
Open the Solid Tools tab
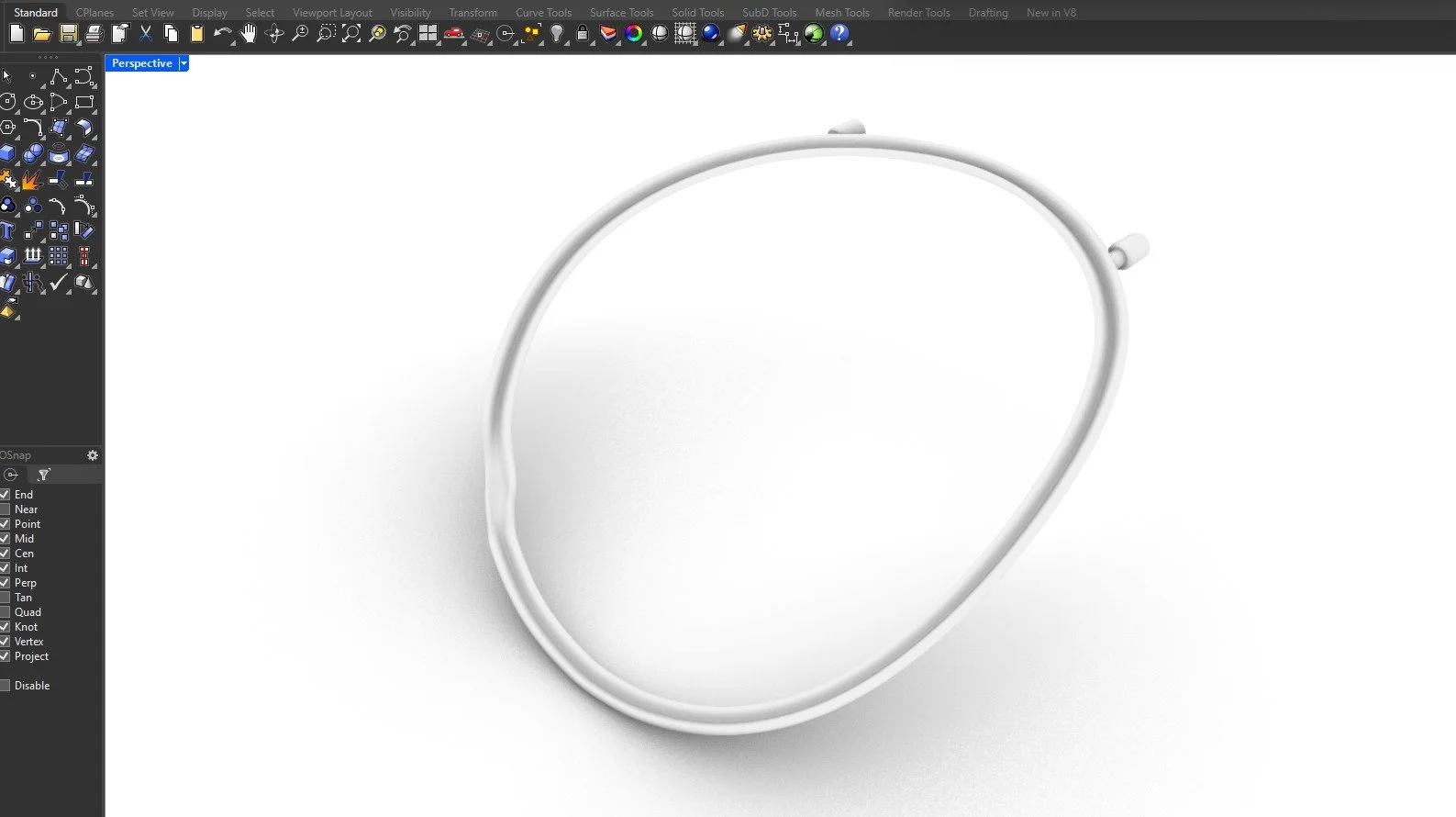click(x=697, y=13)
